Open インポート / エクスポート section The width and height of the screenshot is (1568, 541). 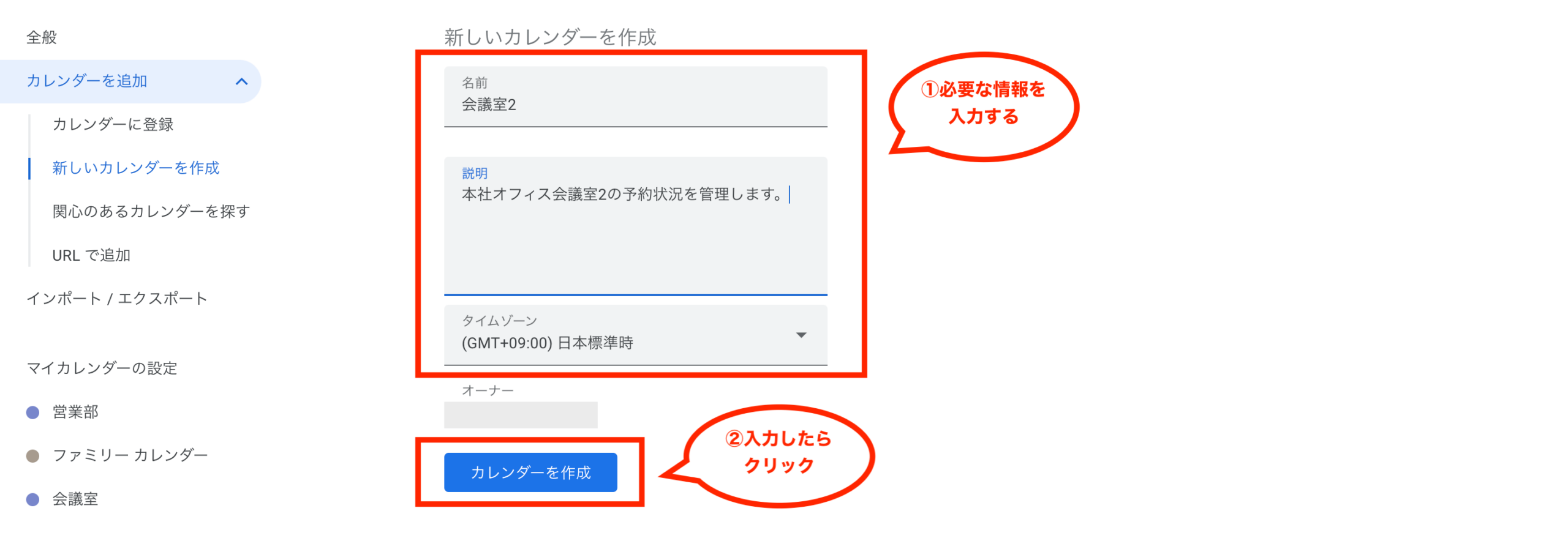[117, 299]
